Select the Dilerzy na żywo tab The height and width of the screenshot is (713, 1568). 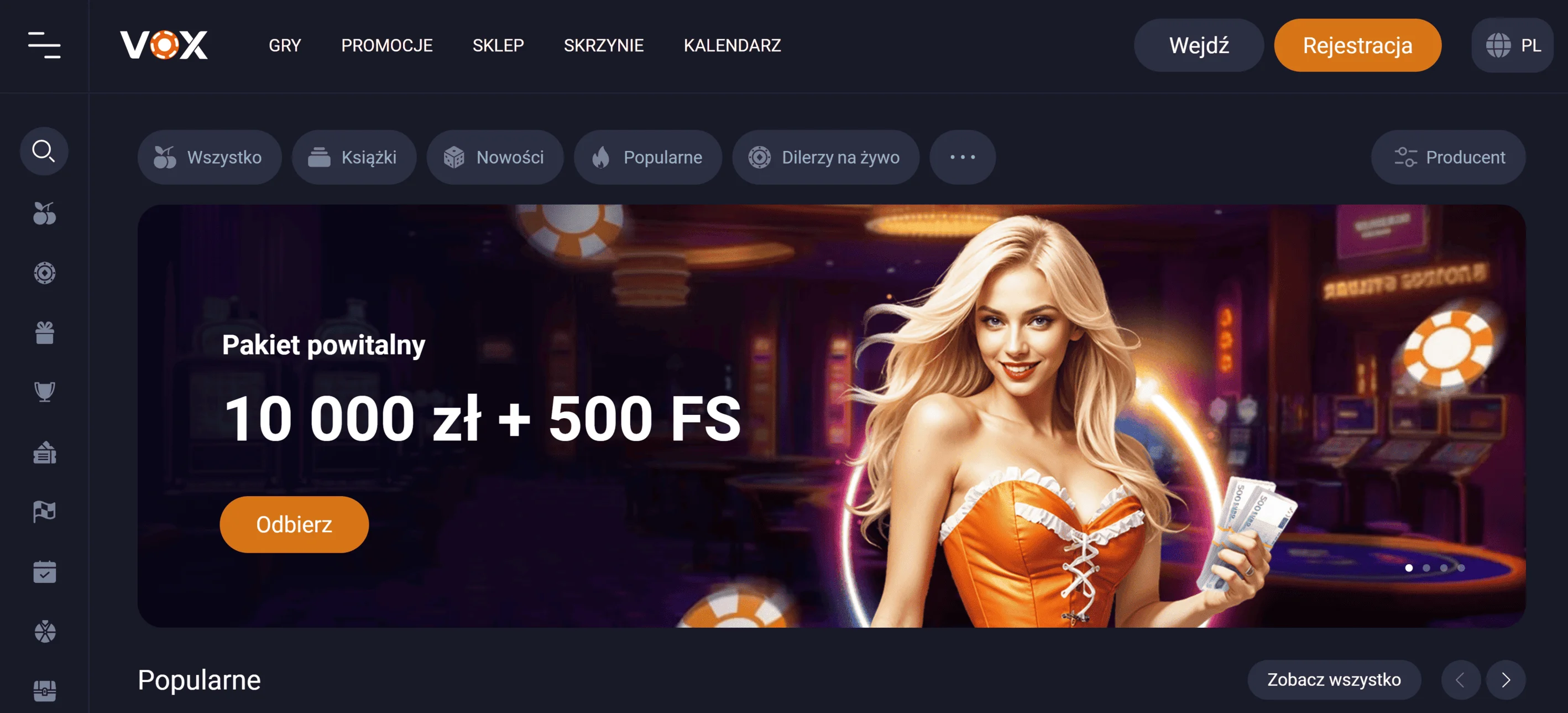pos(825,157)
